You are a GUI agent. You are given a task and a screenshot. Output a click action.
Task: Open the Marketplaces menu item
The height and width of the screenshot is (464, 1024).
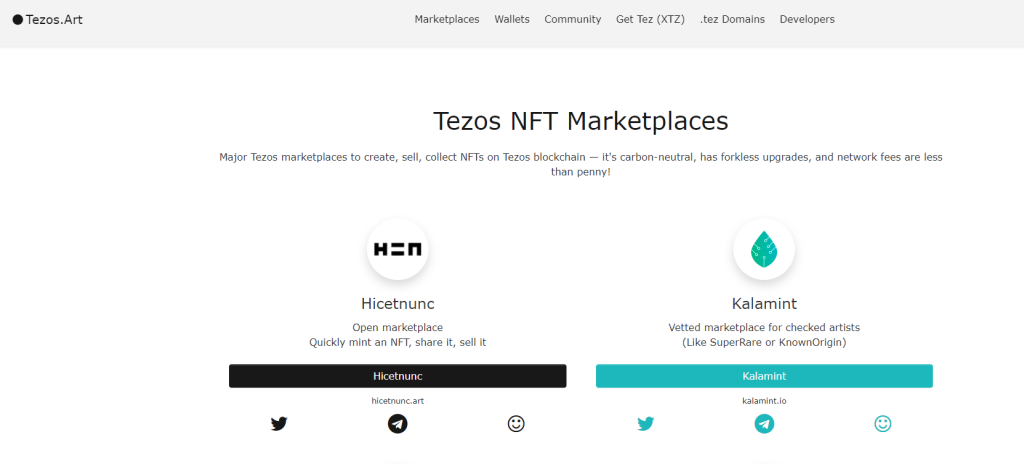[x=447, y=20]
